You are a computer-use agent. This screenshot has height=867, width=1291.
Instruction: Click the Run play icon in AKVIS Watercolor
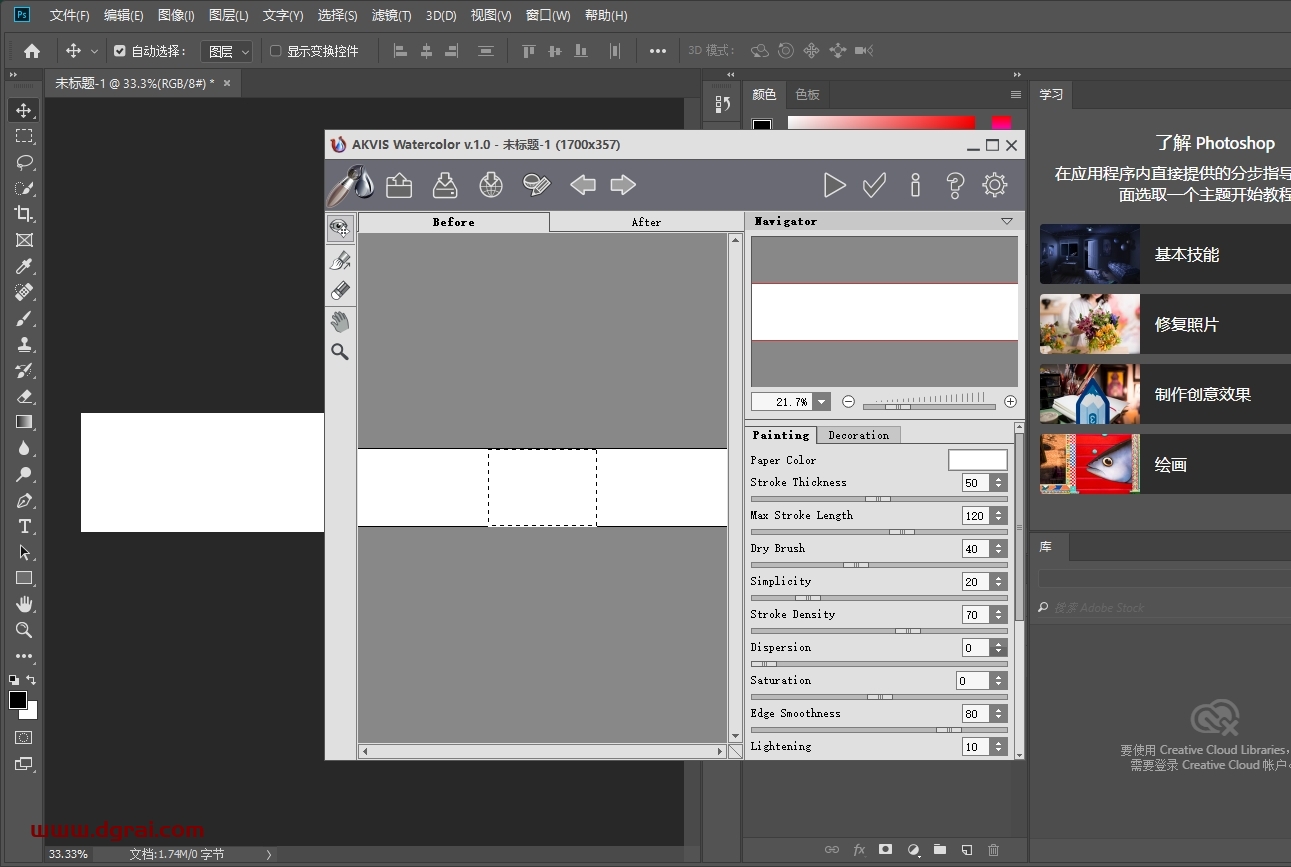click(x=834, y=185)
